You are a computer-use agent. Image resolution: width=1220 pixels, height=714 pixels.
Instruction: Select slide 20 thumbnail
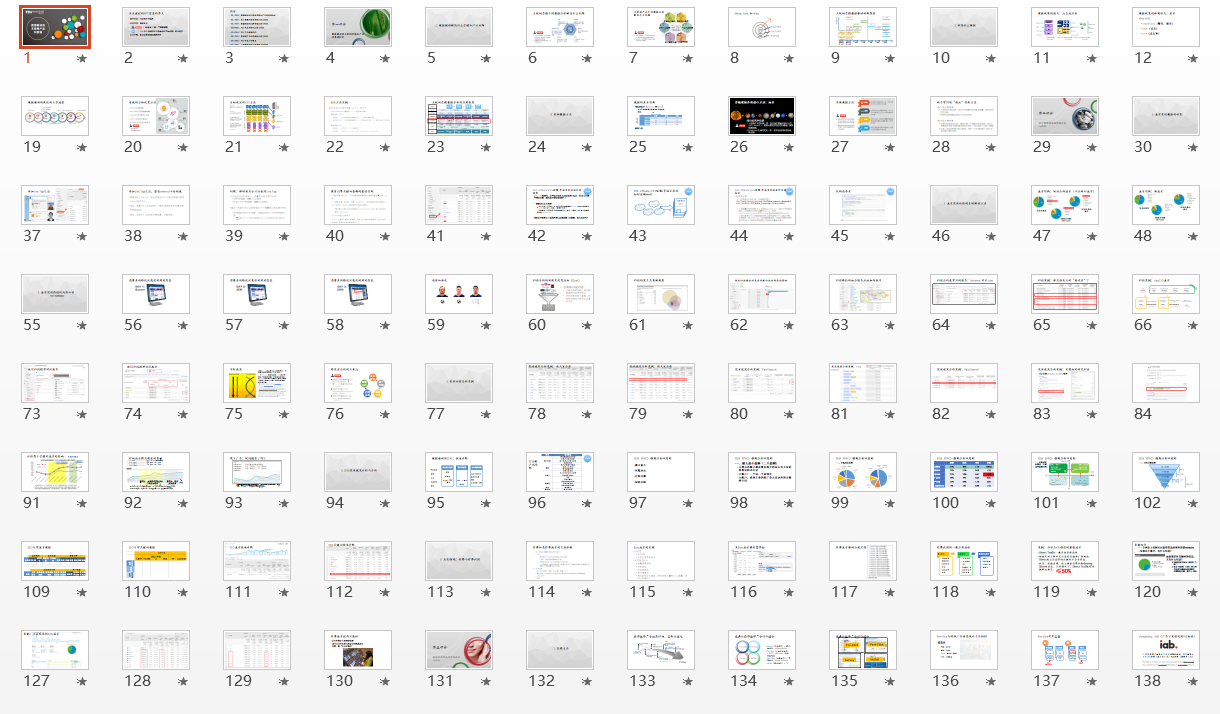(156, 116)
